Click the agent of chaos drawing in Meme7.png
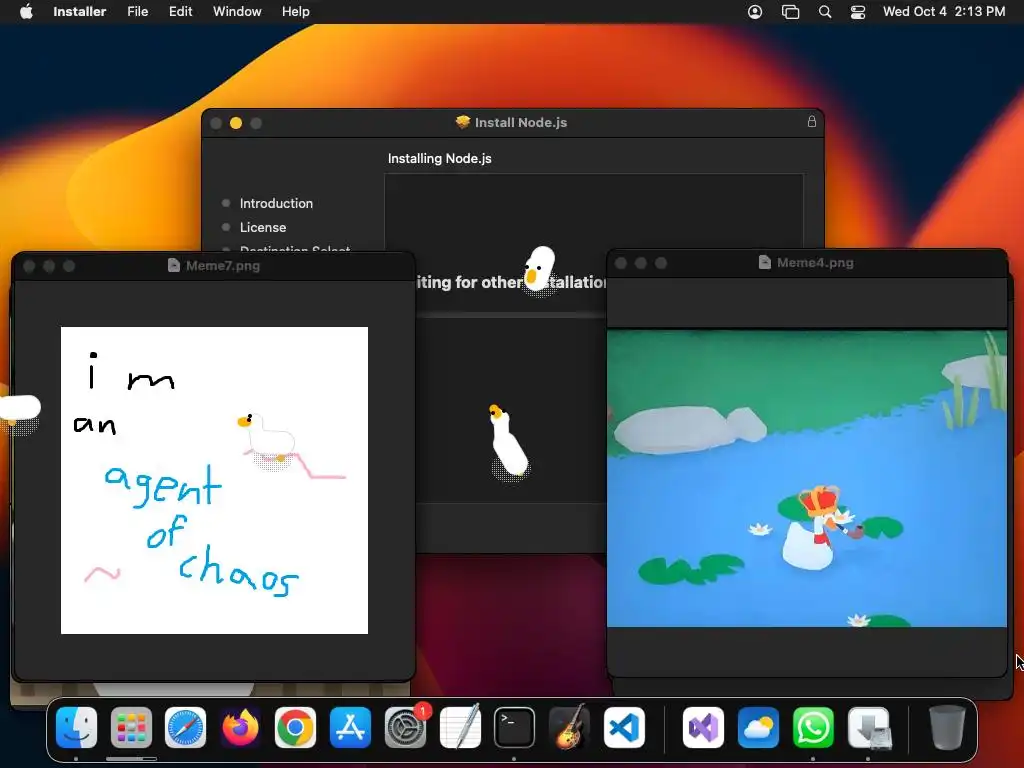 coord(214,480)
